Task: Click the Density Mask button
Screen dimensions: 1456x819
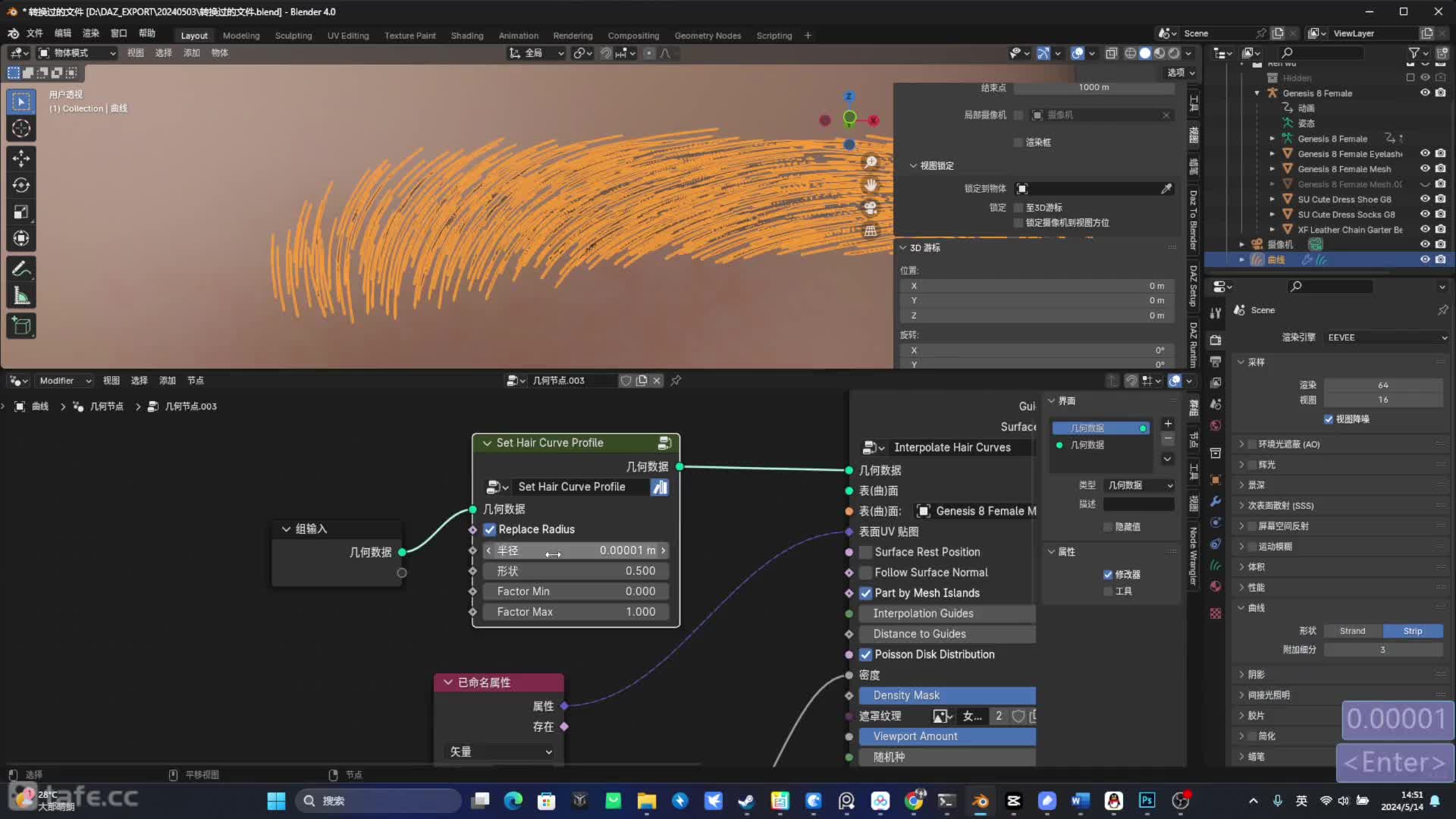Action: (x=947, y=695)
